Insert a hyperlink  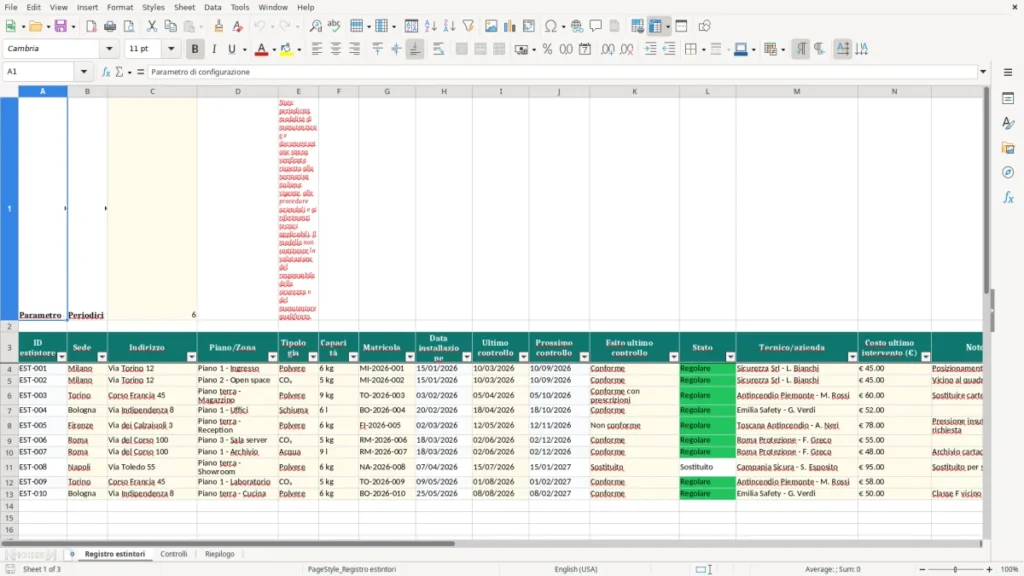pos(577,26)
